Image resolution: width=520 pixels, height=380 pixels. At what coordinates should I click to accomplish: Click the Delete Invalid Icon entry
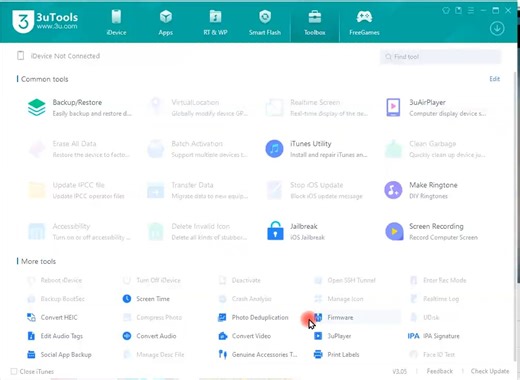pos(198,231)
